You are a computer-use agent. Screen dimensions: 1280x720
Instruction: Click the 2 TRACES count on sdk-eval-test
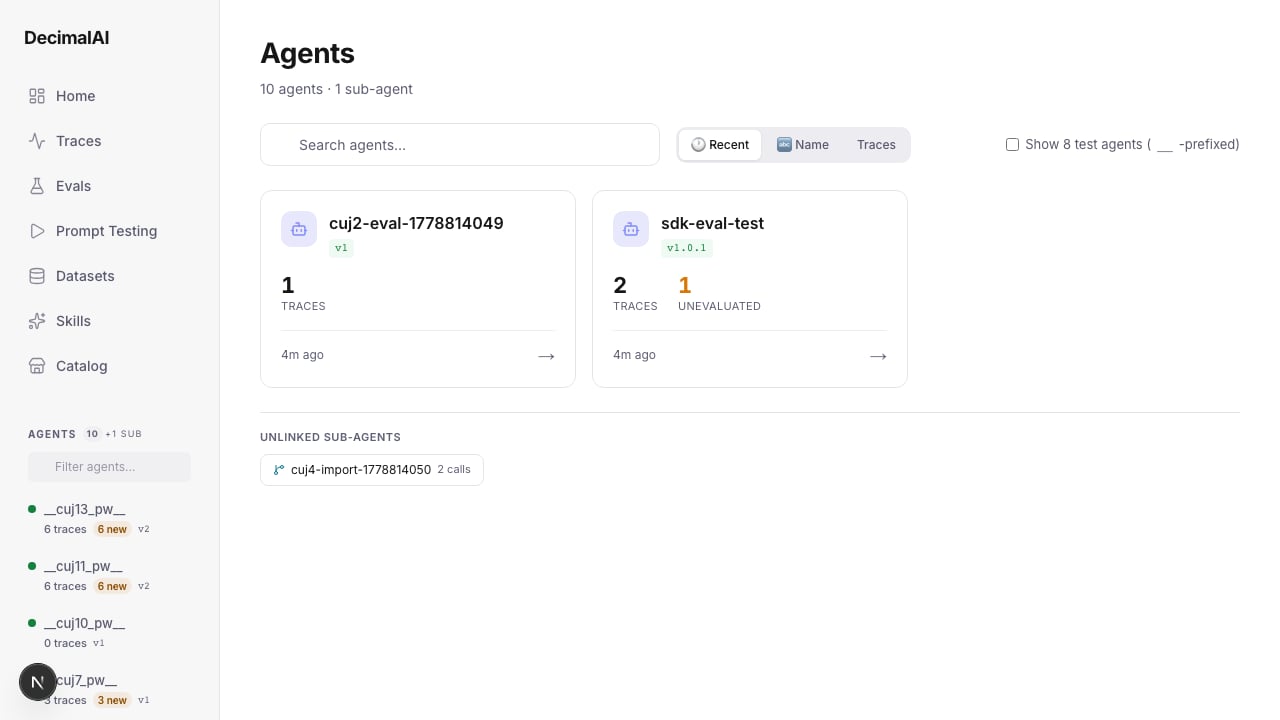point(635,293)
